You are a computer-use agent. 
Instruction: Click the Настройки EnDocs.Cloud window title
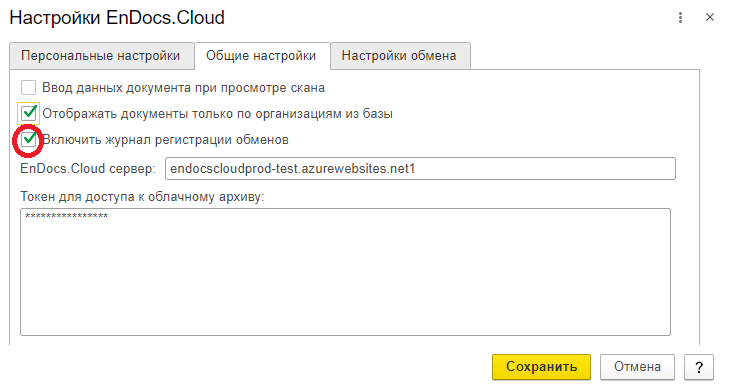click(x=117, y=18)
